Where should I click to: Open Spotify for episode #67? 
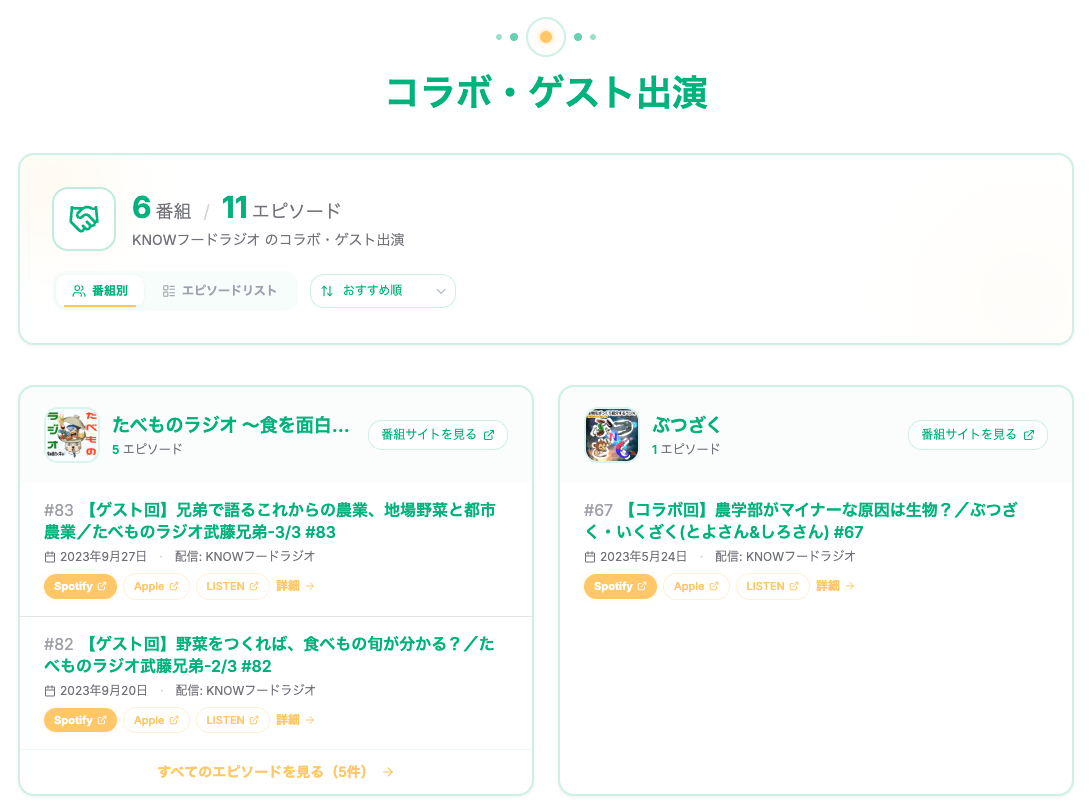coord(620,587)
